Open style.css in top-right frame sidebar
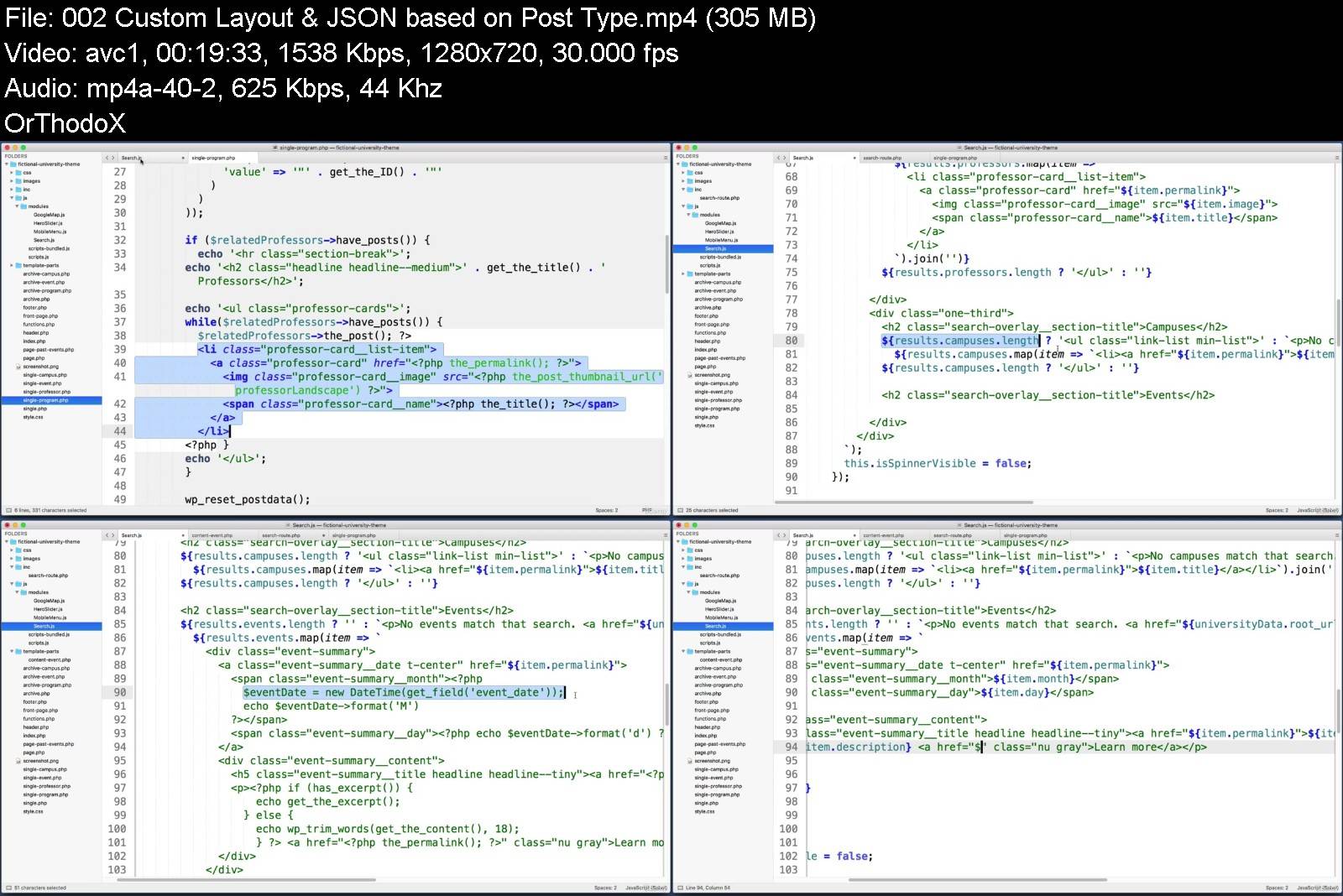1343x896 pixels. (x=704, y=425)
